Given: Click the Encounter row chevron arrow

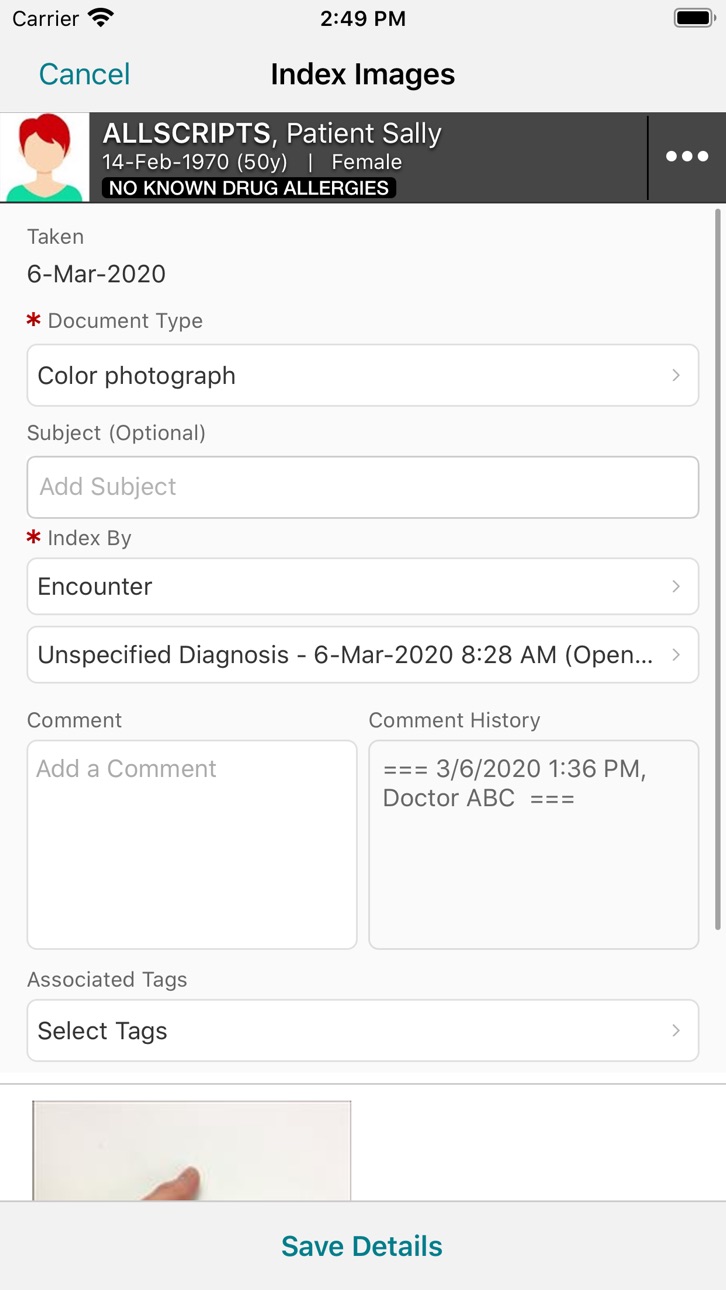Looking at the screenshot, I should pyautogui.click(x=676, y=586).
